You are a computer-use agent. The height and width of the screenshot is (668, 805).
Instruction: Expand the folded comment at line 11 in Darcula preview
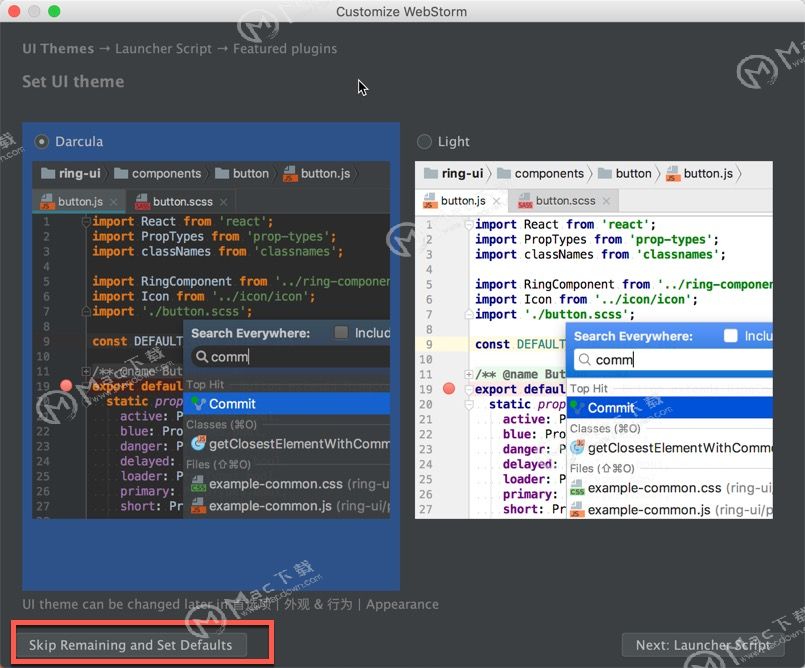point(86,371)
